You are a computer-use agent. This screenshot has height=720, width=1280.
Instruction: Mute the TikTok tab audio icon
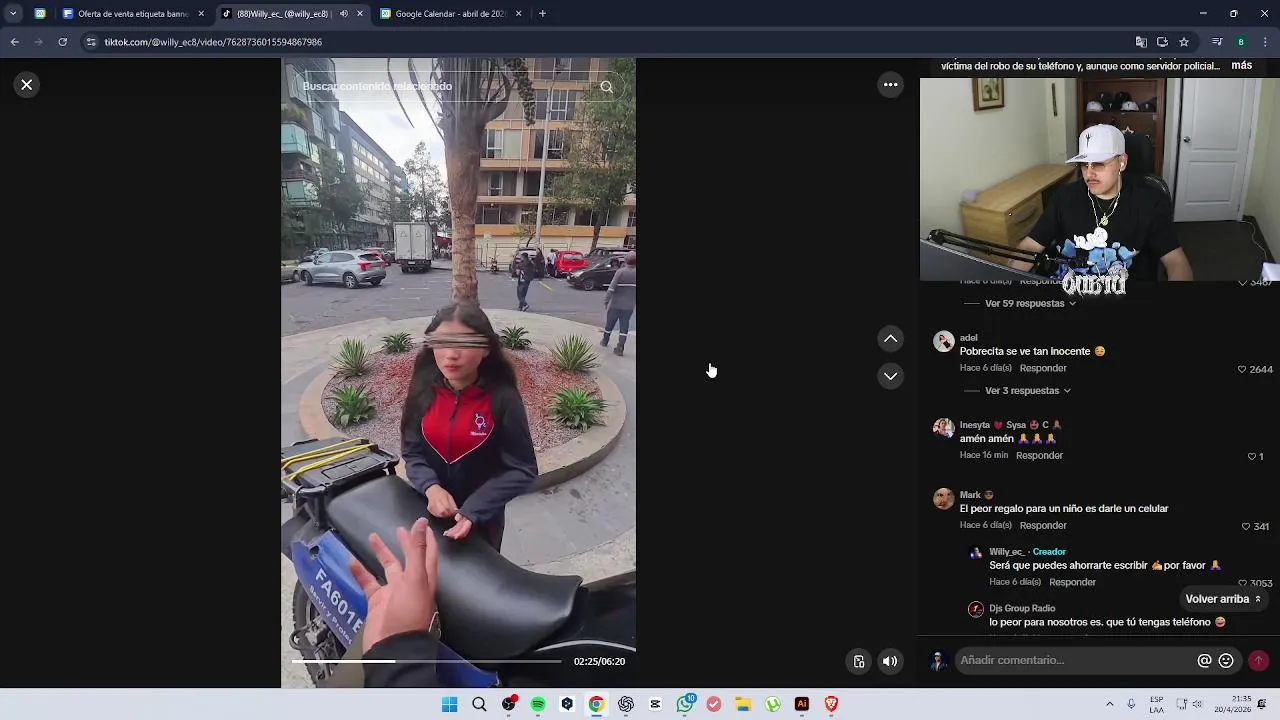pos(344,14)
